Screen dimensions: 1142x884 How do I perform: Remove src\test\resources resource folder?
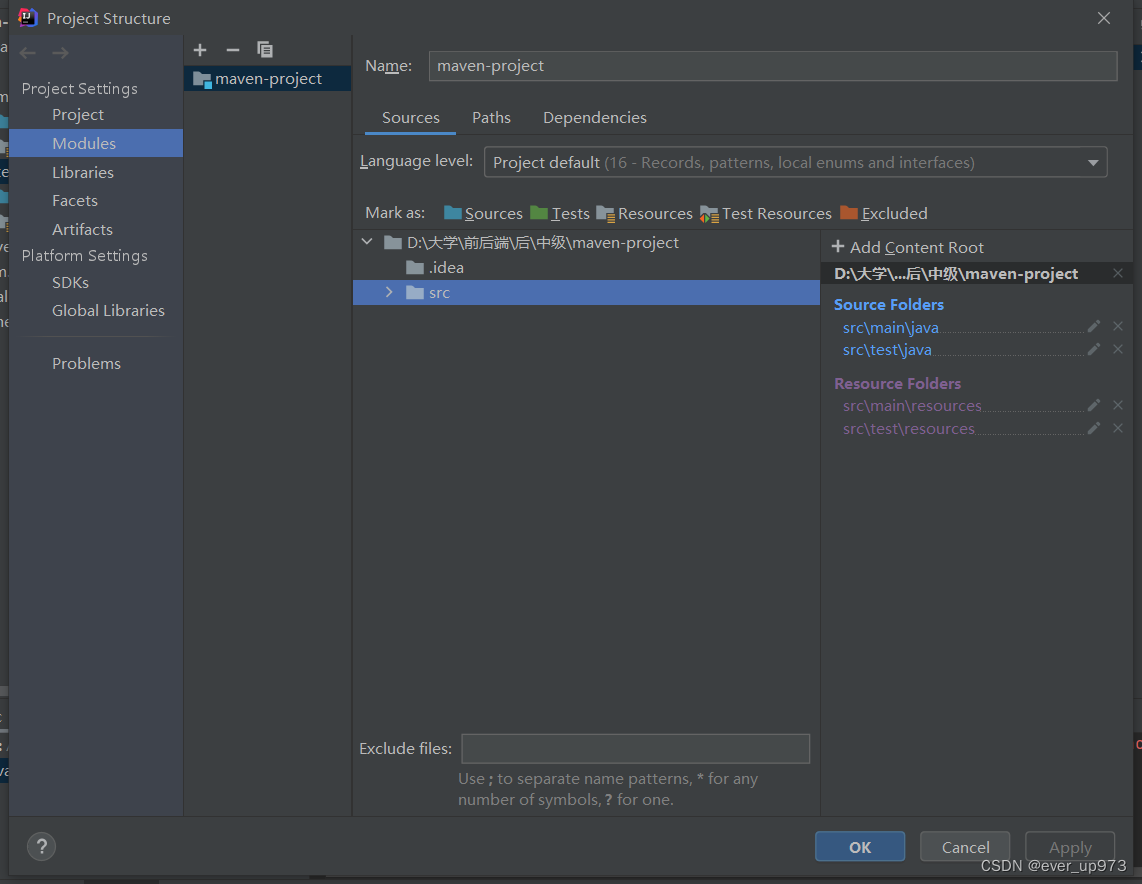point(1118,429)
